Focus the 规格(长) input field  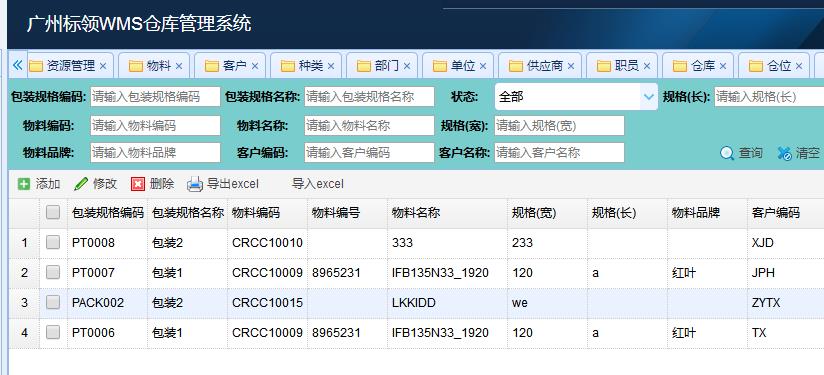[769, 97]
